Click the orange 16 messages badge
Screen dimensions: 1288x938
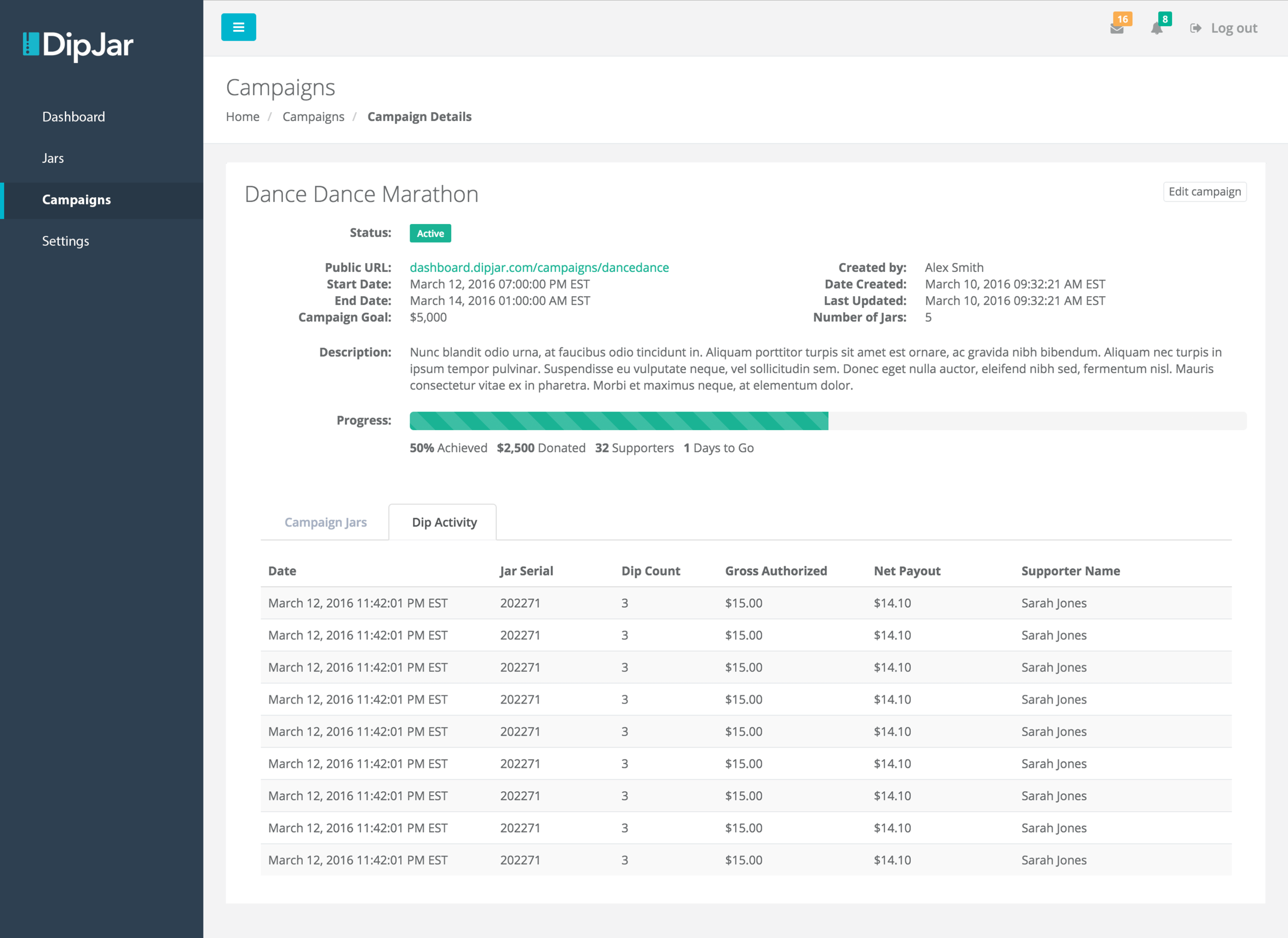coord(1123,19)
